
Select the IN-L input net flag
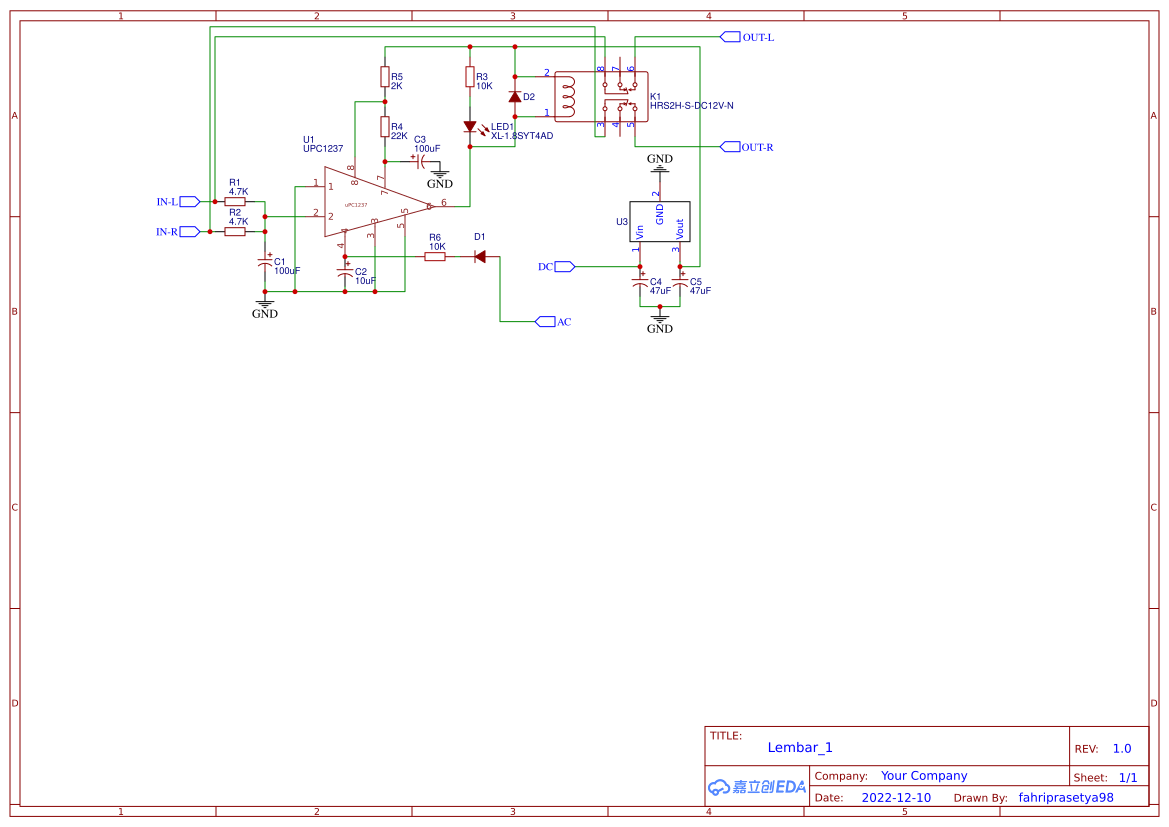188,200
